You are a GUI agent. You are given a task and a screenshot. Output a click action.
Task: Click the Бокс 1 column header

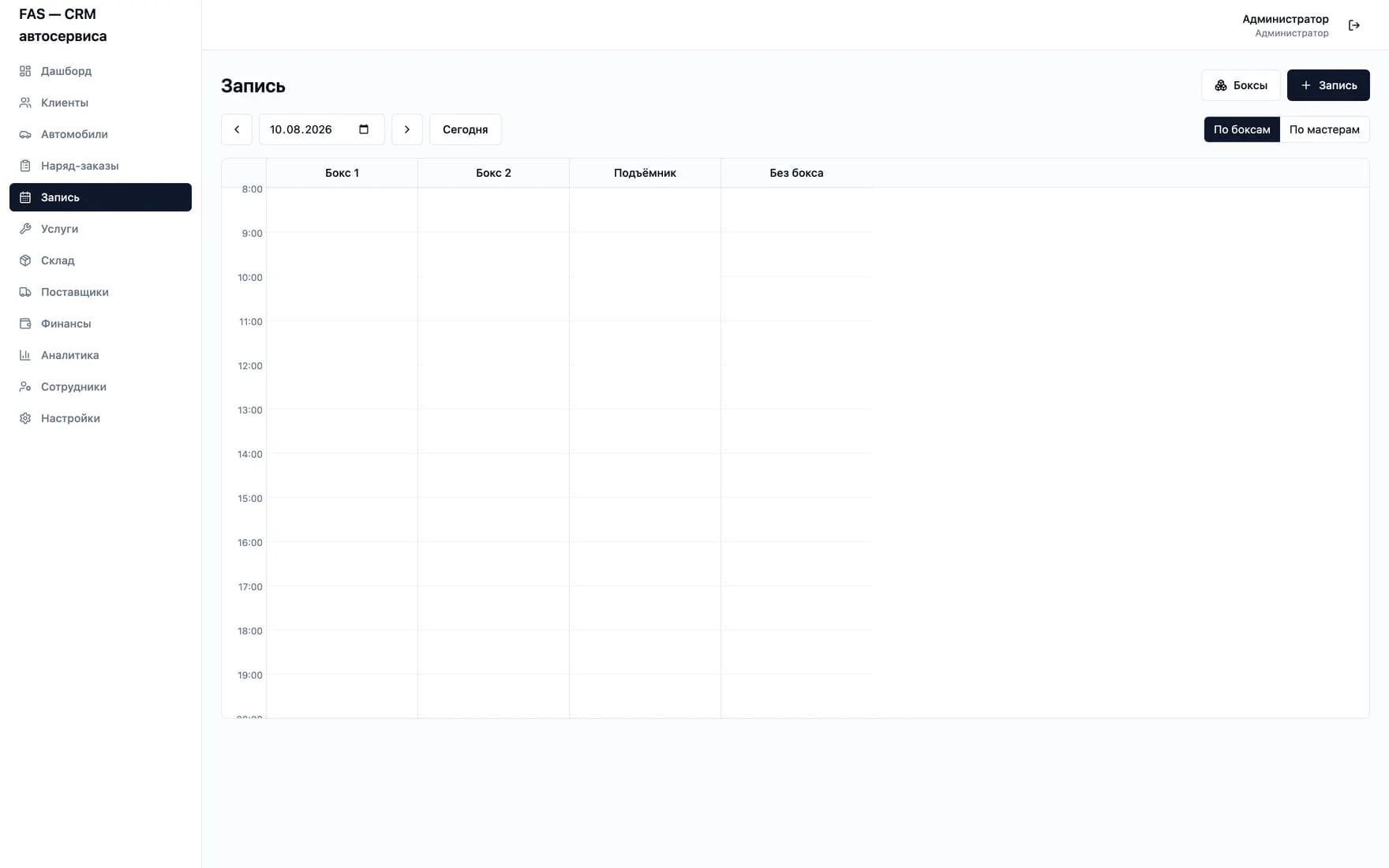(x=342, y=173)
